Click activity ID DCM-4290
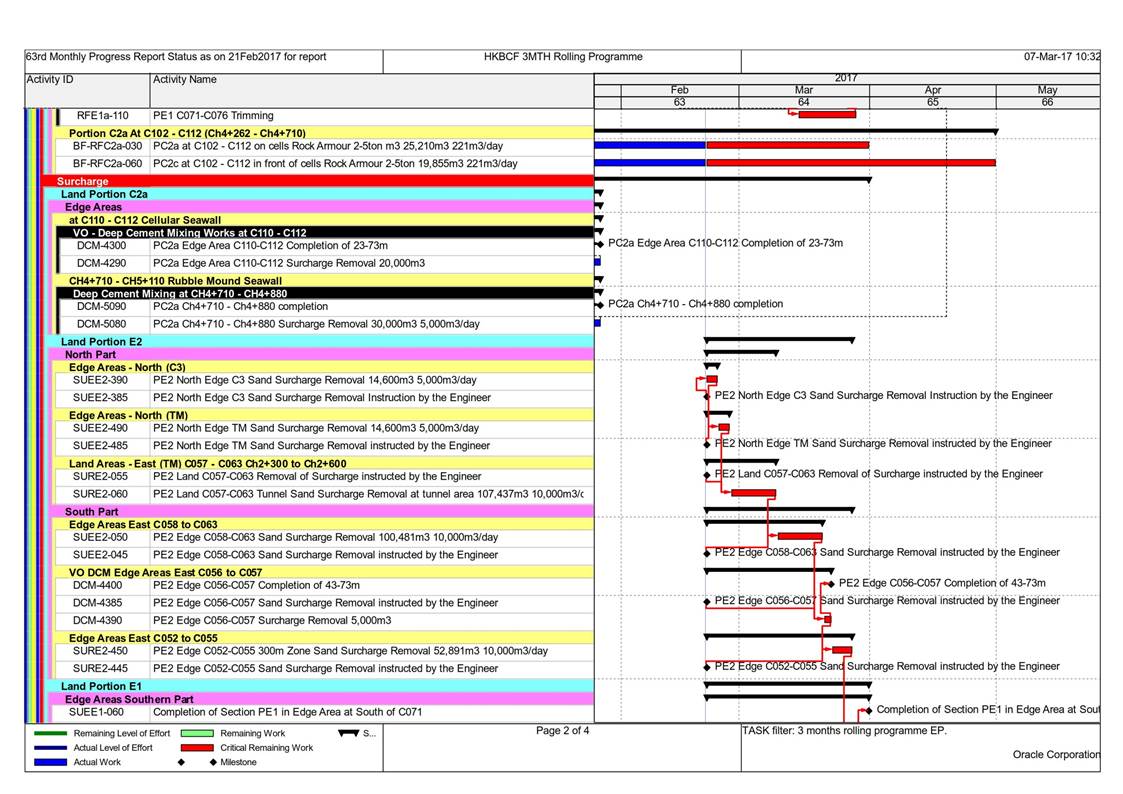 click(101, 263)
